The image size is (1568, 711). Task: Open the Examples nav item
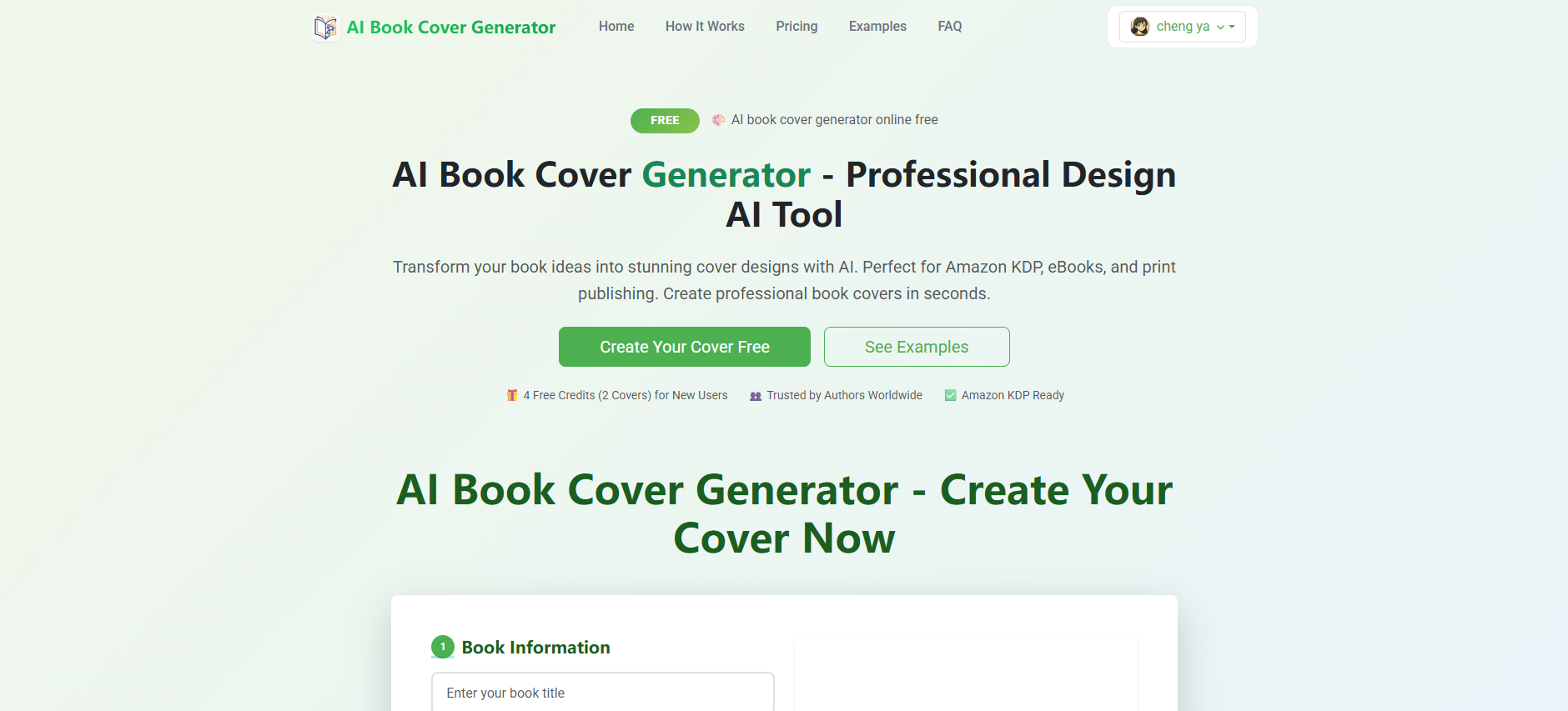click(877, 27)
